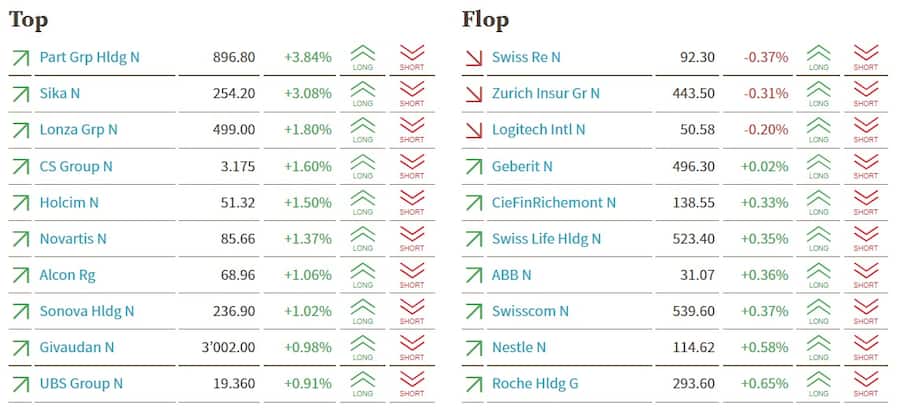Click the up-arrow trend icon beside Novartis N
Viewport: 900px width, 416px height.
point(19,239)
